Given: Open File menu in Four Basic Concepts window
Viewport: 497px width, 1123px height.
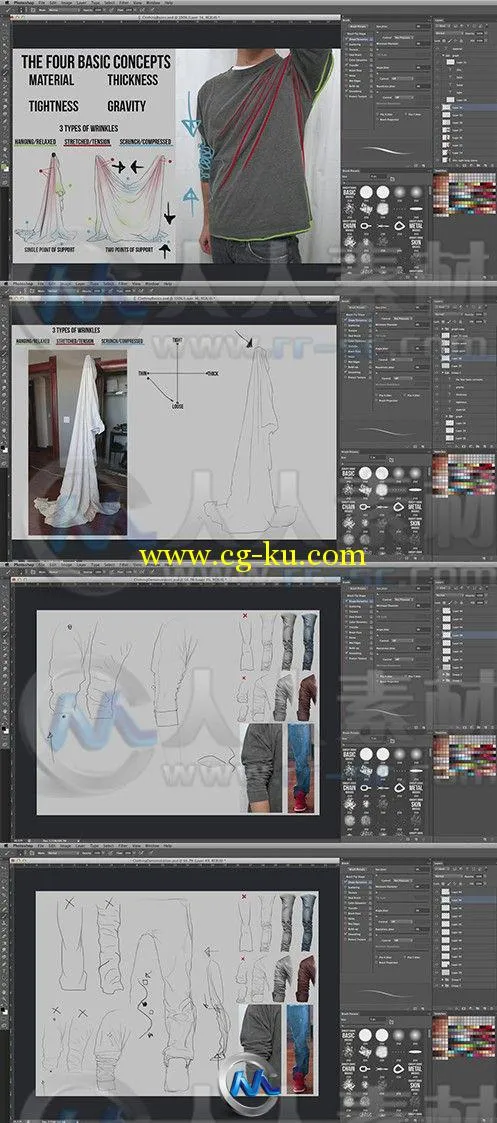Looking at the screenshot, I should pyautogui.click(x=41, y=3).
